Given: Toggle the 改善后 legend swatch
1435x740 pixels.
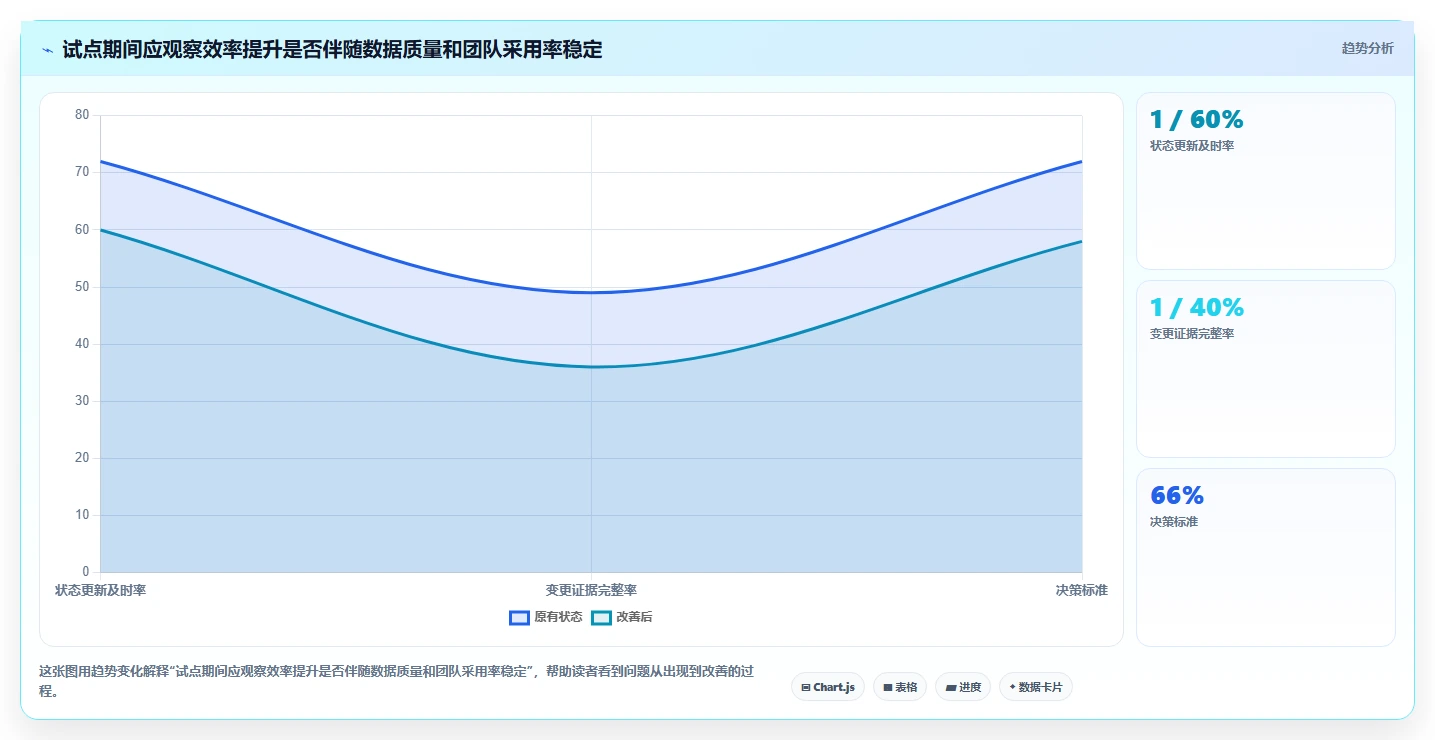Looking at the screenshot, I should click(601, 618).
